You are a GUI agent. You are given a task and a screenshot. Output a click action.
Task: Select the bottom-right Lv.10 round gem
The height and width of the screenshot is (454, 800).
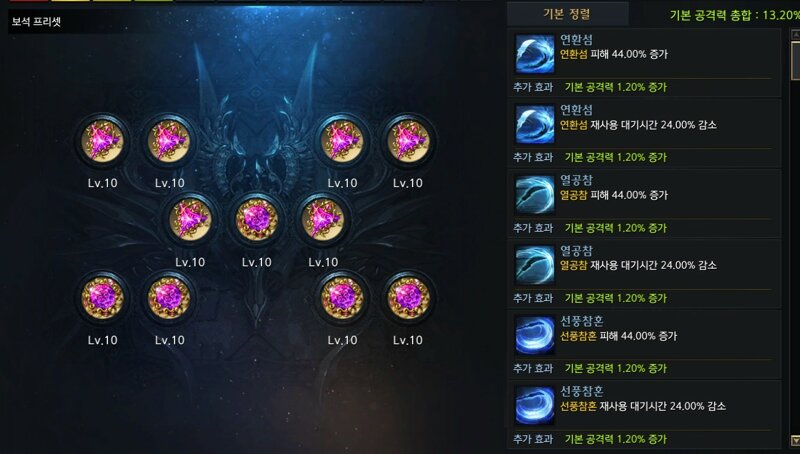click(408, 297)
